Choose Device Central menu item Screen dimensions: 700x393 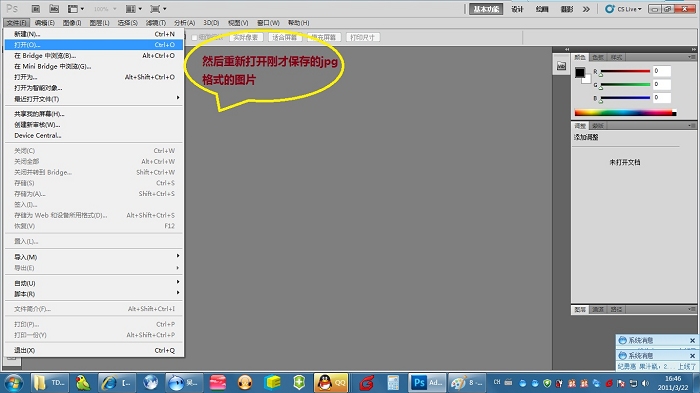pyautogui.click(x=94, y=135)
